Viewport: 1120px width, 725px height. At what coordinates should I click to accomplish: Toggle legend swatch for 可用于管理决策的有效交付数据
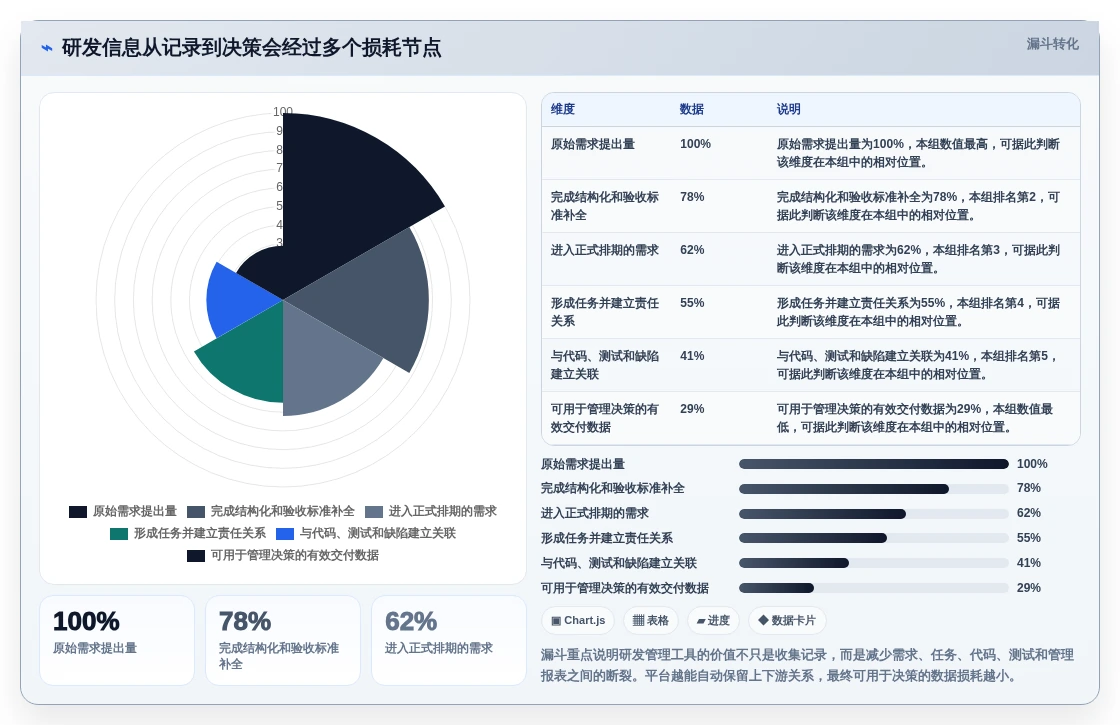tap(196, 556)
